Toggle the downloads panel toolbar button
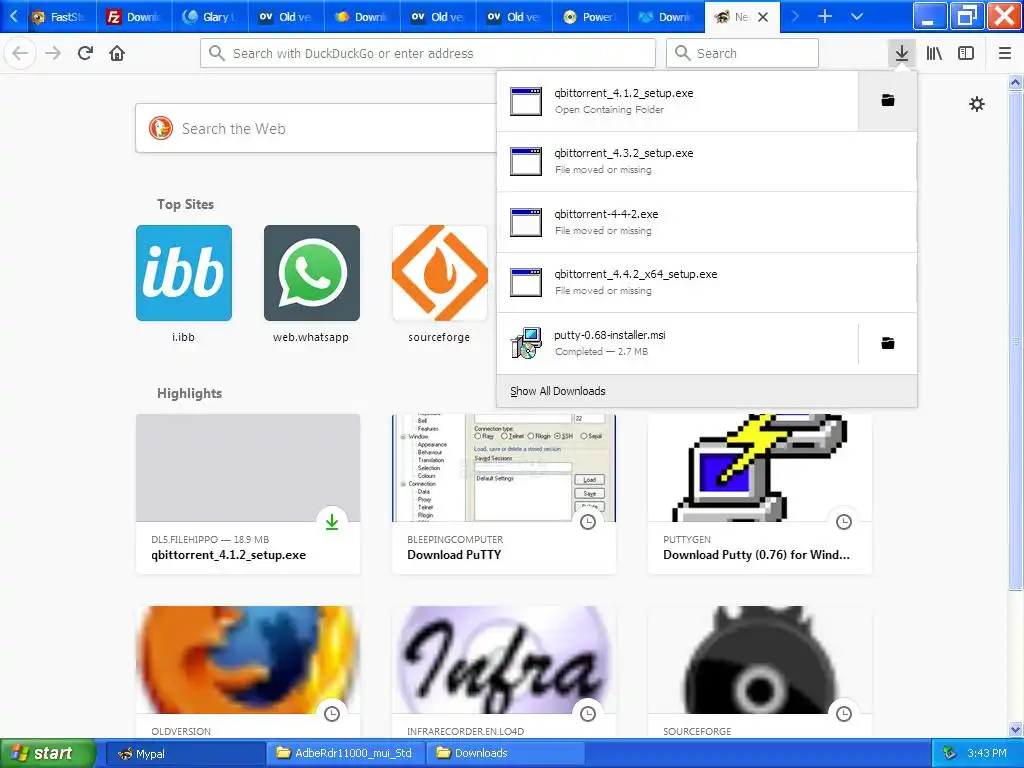1024x768 pixels. click(902, 53)
